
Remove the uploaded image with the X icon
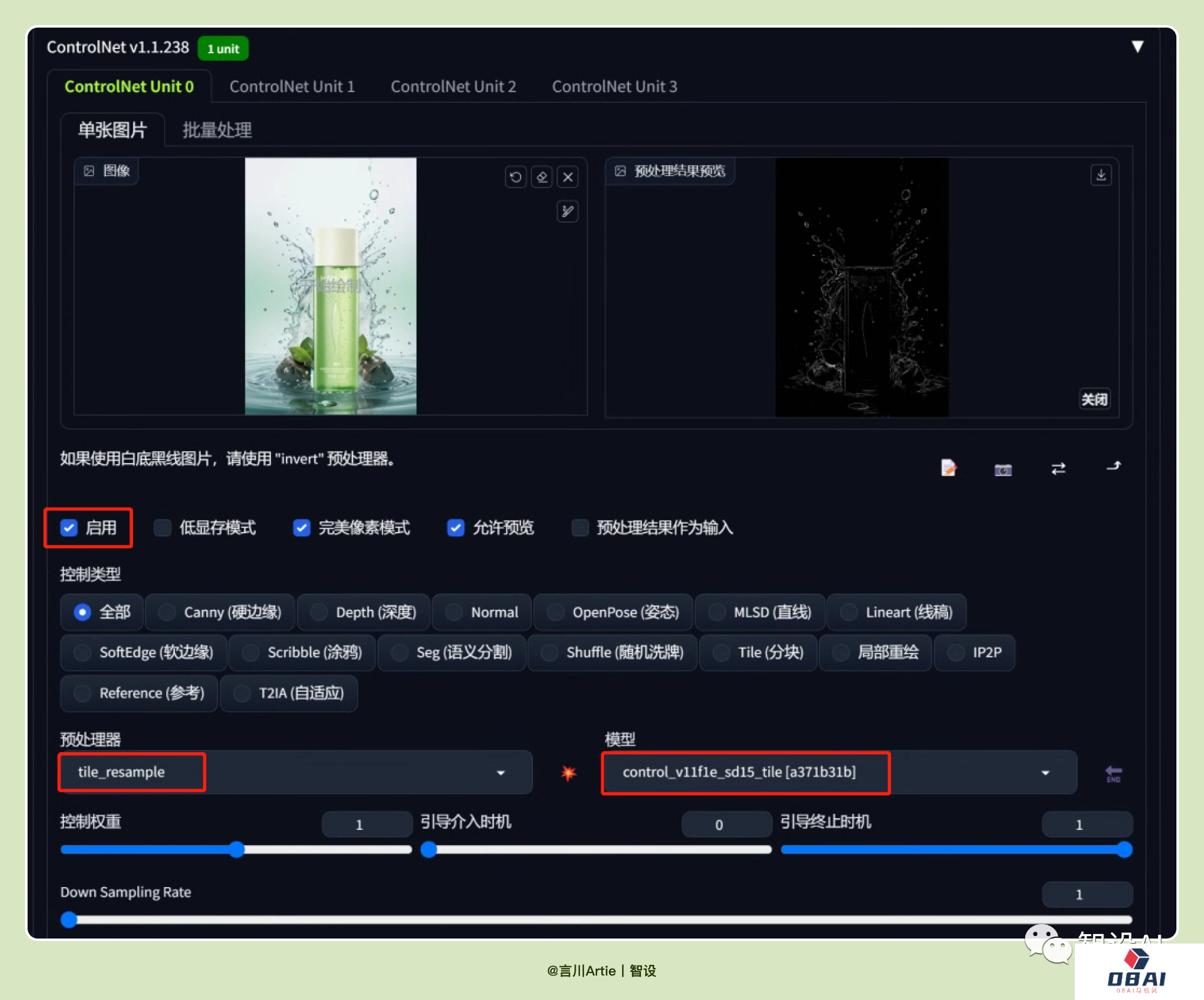[568, 178]
